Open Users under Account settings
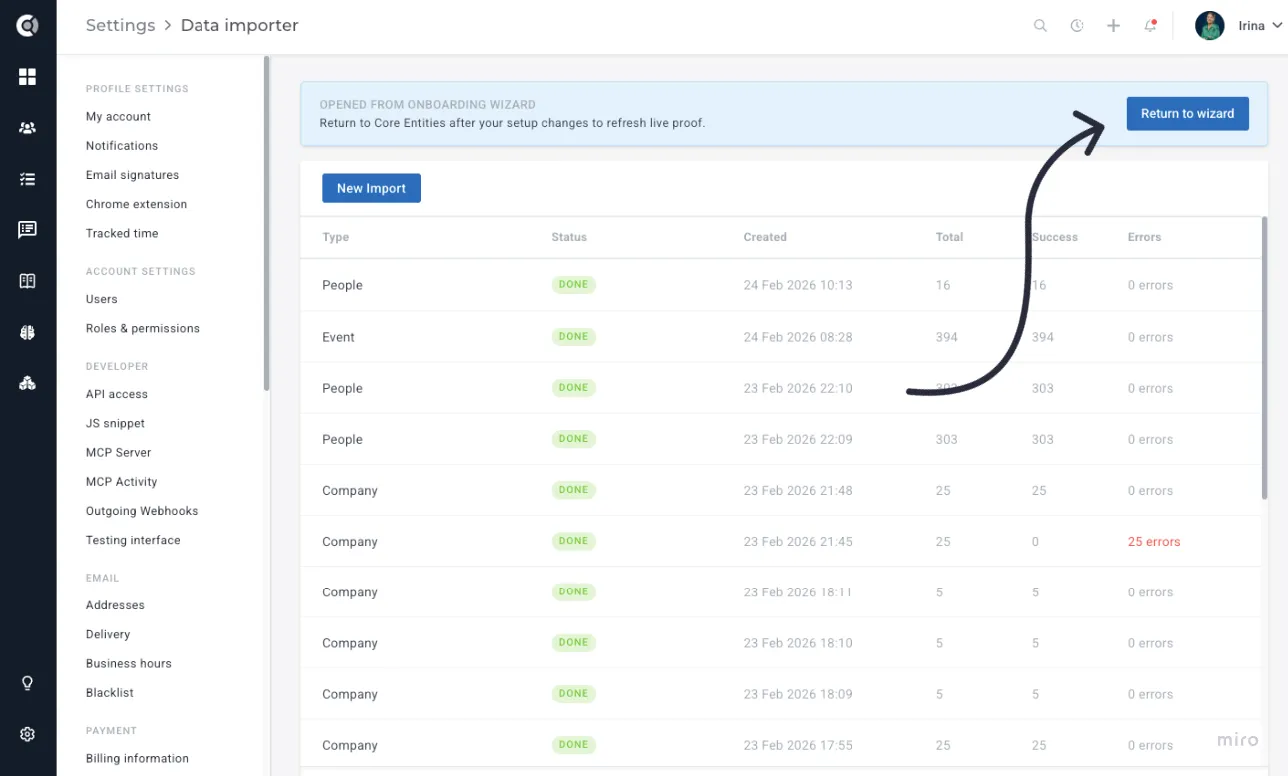 pos(101,299)
